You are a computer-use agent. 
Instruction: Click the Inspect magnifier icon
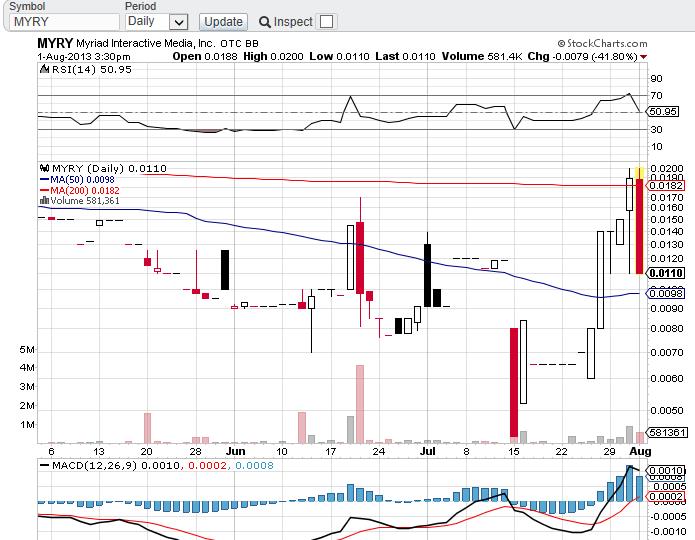[265, 22]
